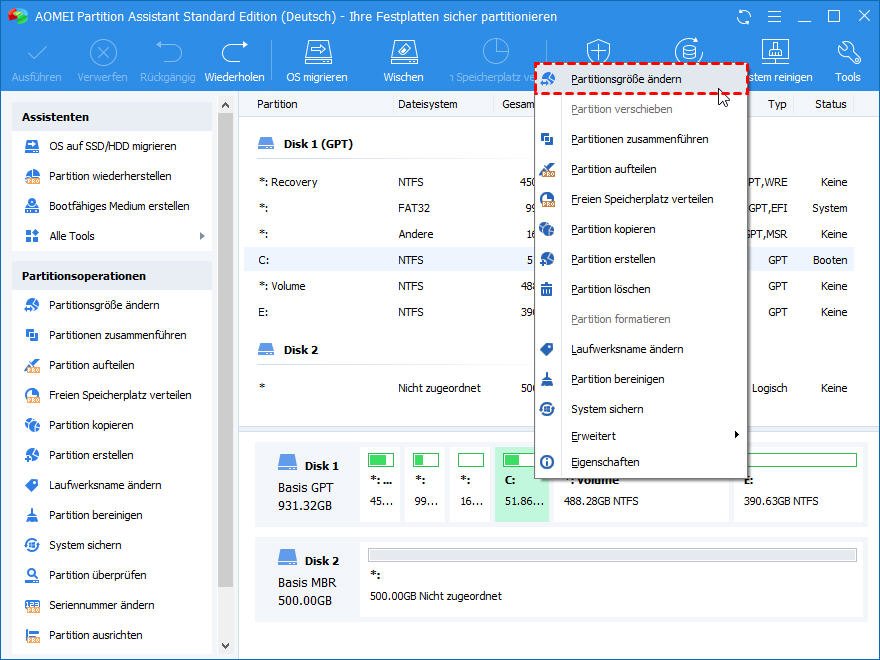Click Disk 1 Basis GPT label
Viewport: 880px width, 660px height.
[x=308, y=486]
